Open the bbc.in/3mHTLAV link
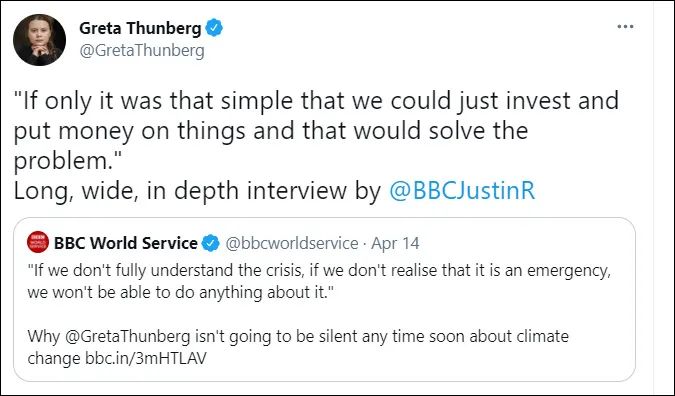Image resolution: width=675 pixels, height=396 pixels. [146, 358]
